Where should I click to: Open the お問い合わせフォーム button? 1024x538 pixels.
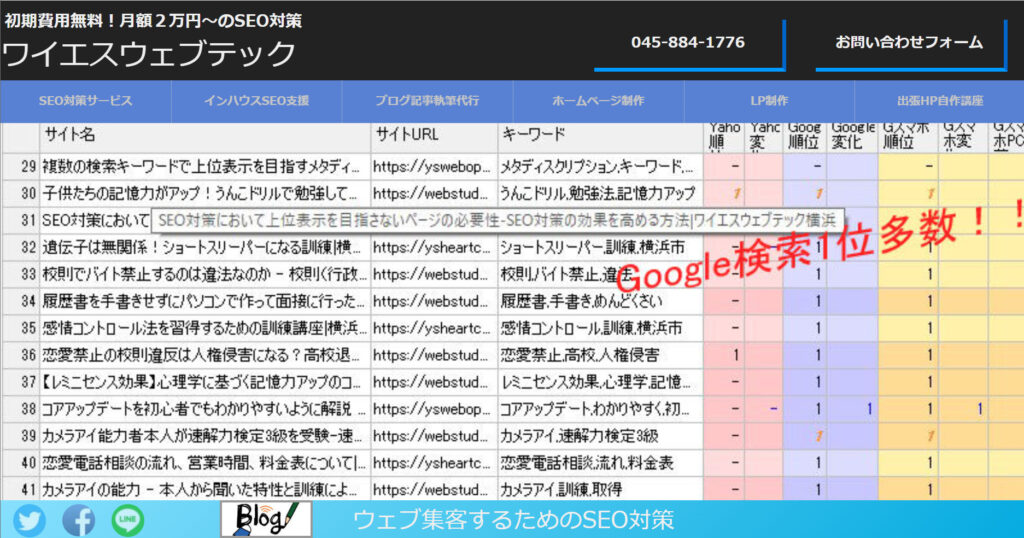point(910,43)
